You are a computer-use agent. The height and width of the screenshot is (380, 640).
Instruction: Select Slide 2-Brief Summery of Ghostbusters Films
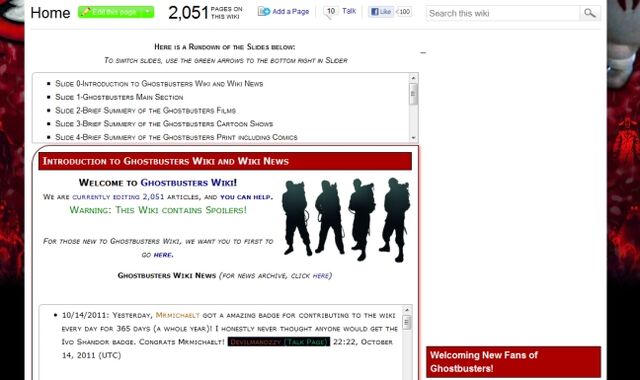click(x=146, y=111)
